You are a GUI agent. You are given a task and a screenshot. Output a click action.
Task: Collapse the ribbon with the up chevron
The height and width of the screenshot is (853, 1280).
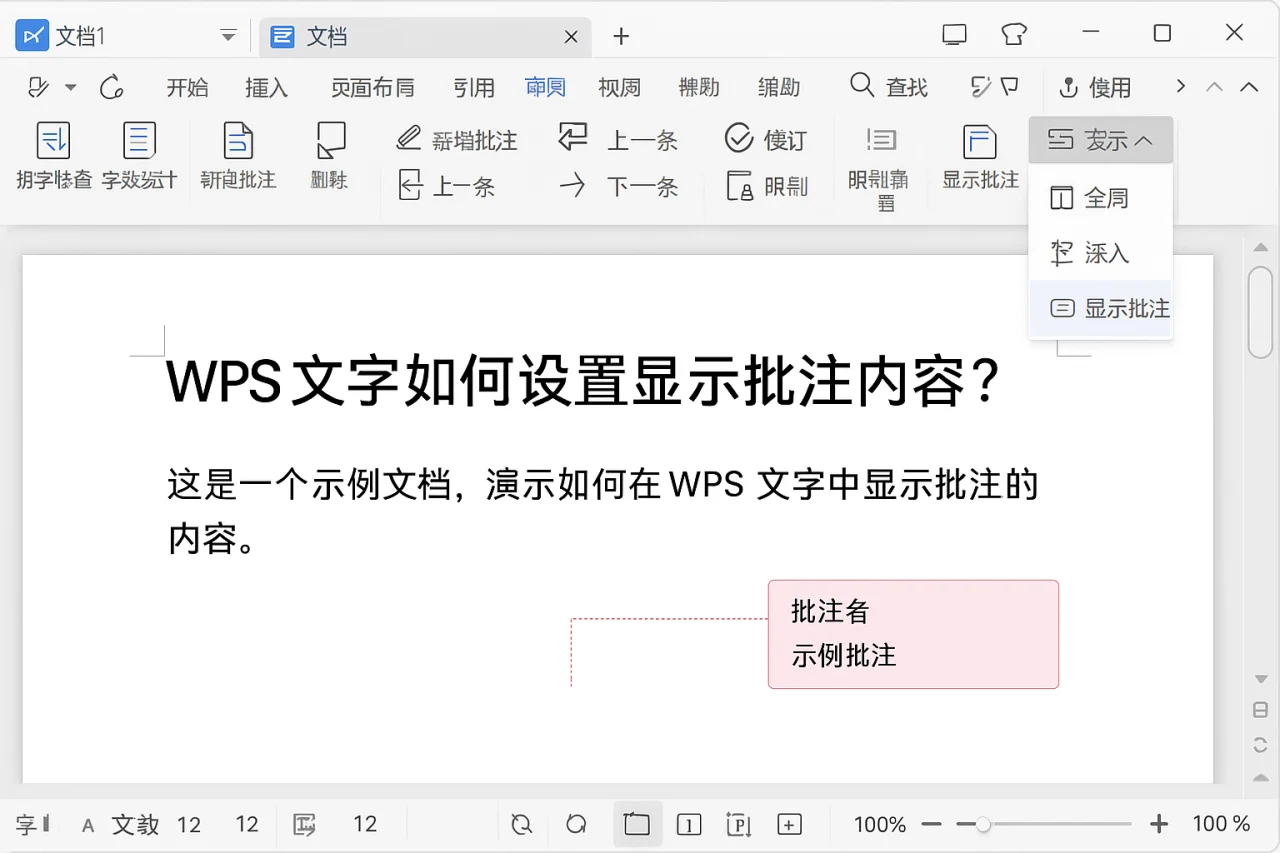1248,87
